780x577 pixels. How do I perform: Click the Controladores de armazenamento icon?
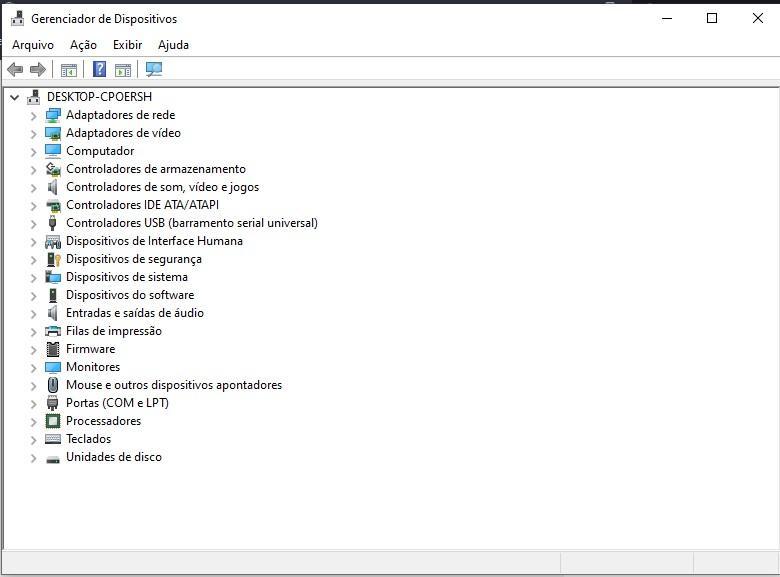(53, 169)
